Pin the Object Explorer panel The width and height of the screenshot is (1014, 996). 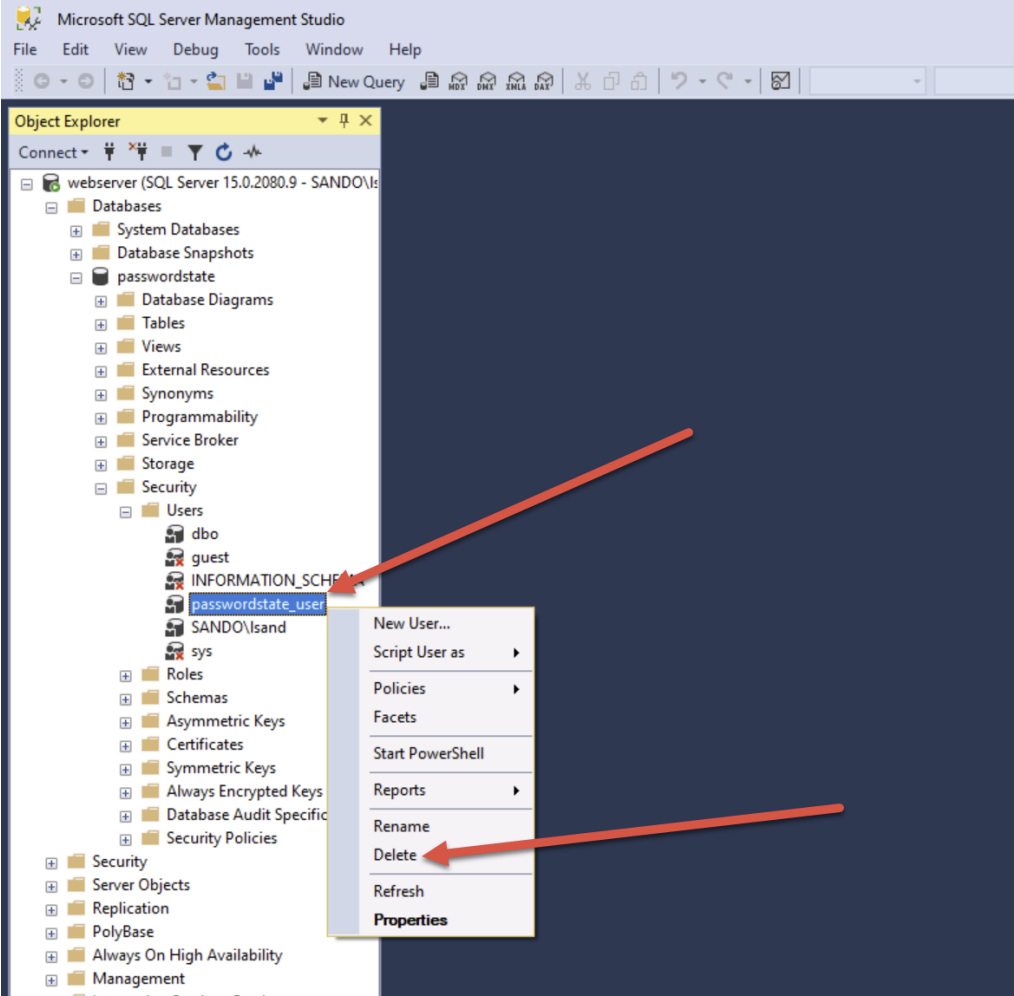point(344,120)
